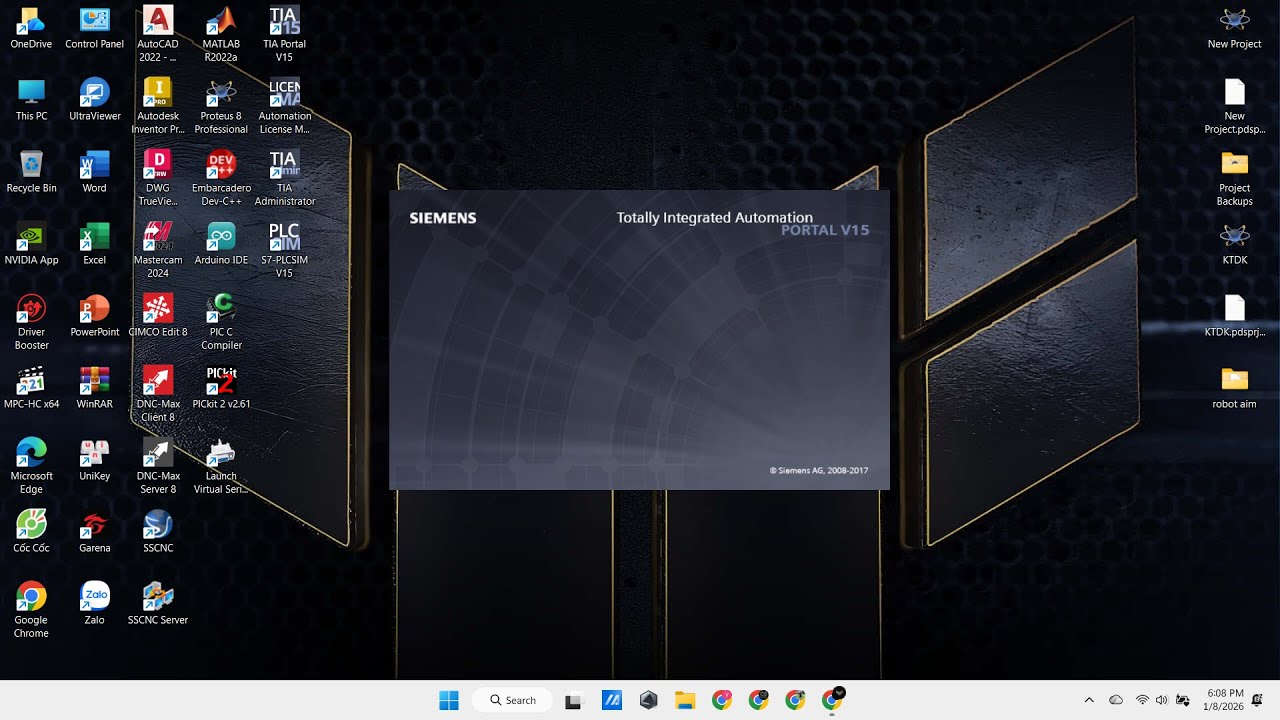Screen dimensions: 1280x720
Task: Select the Control Panel desktop icon
Action: (94, 28)
